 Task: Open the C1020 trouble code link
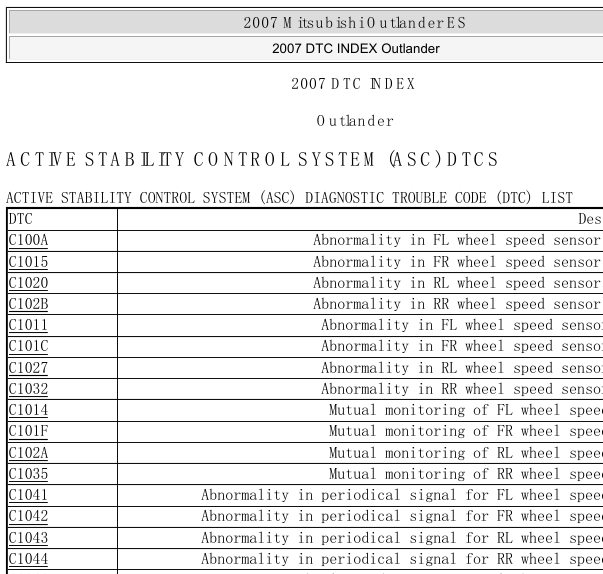pyautogui.click(x=28, y=283)
